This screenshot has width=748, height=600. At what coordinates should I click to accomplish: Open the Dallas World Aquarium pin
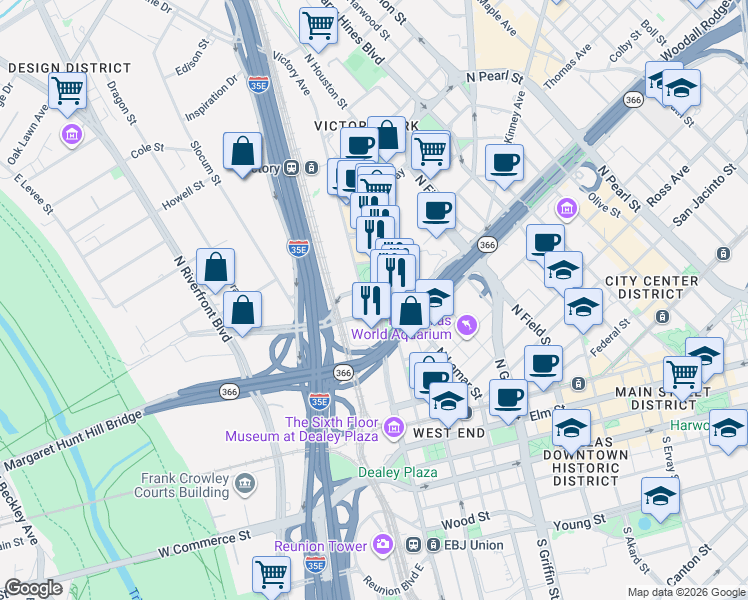pos(468,326)
